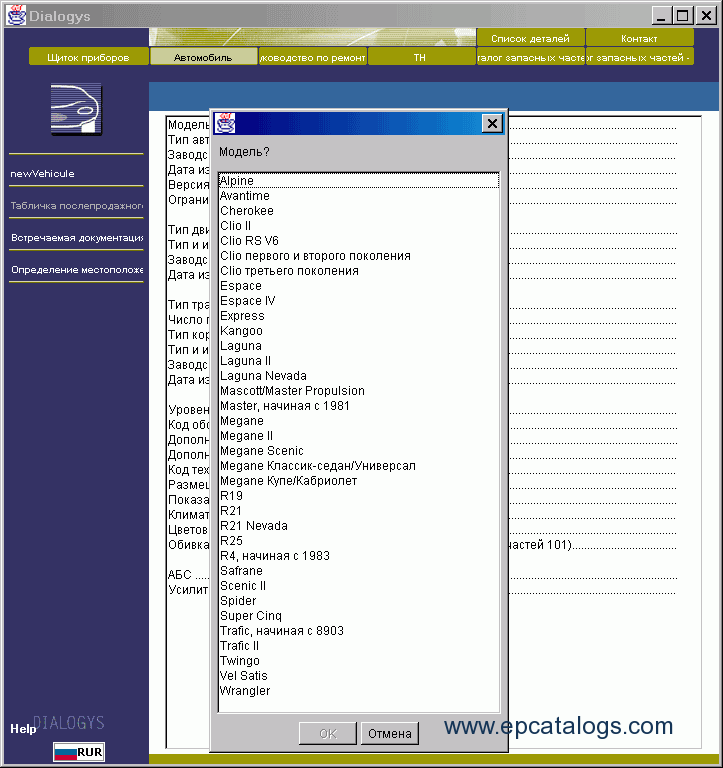This screenshot has height=768, width=723.
Task: Select R19 in the model list
Action: coord(359,496)
